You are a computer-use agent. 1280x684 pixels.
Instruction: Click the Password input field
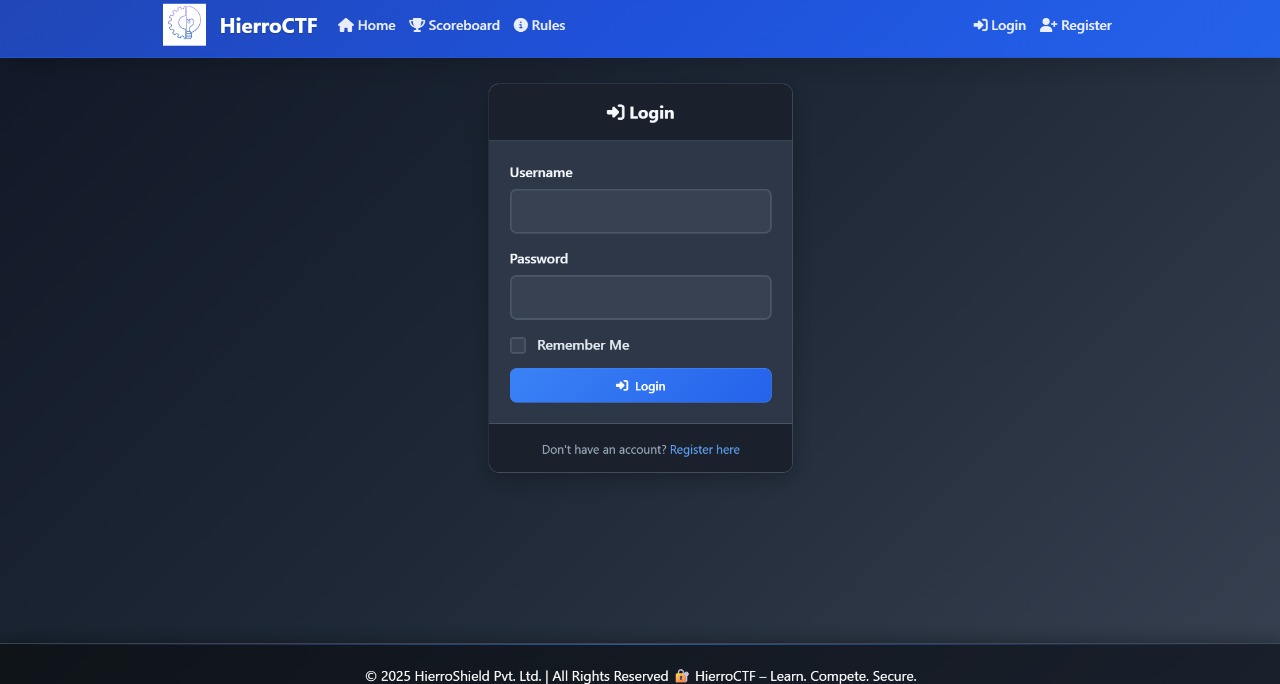640,297
